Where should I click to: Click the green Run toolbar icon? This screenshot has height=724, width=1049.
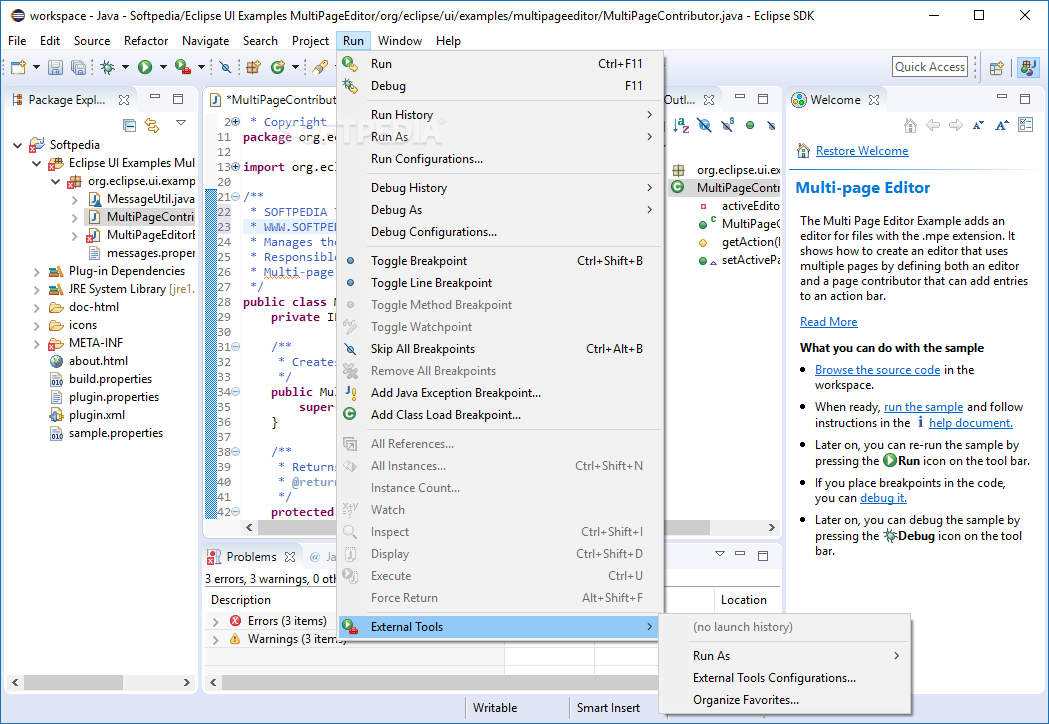pyautogui.click(x=145, y=67)
